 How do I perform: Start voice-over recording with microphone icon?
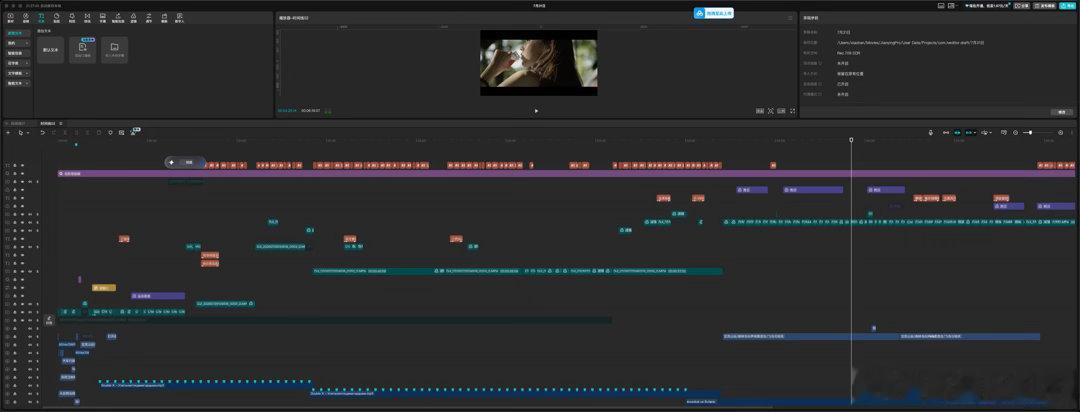(931, 132)
